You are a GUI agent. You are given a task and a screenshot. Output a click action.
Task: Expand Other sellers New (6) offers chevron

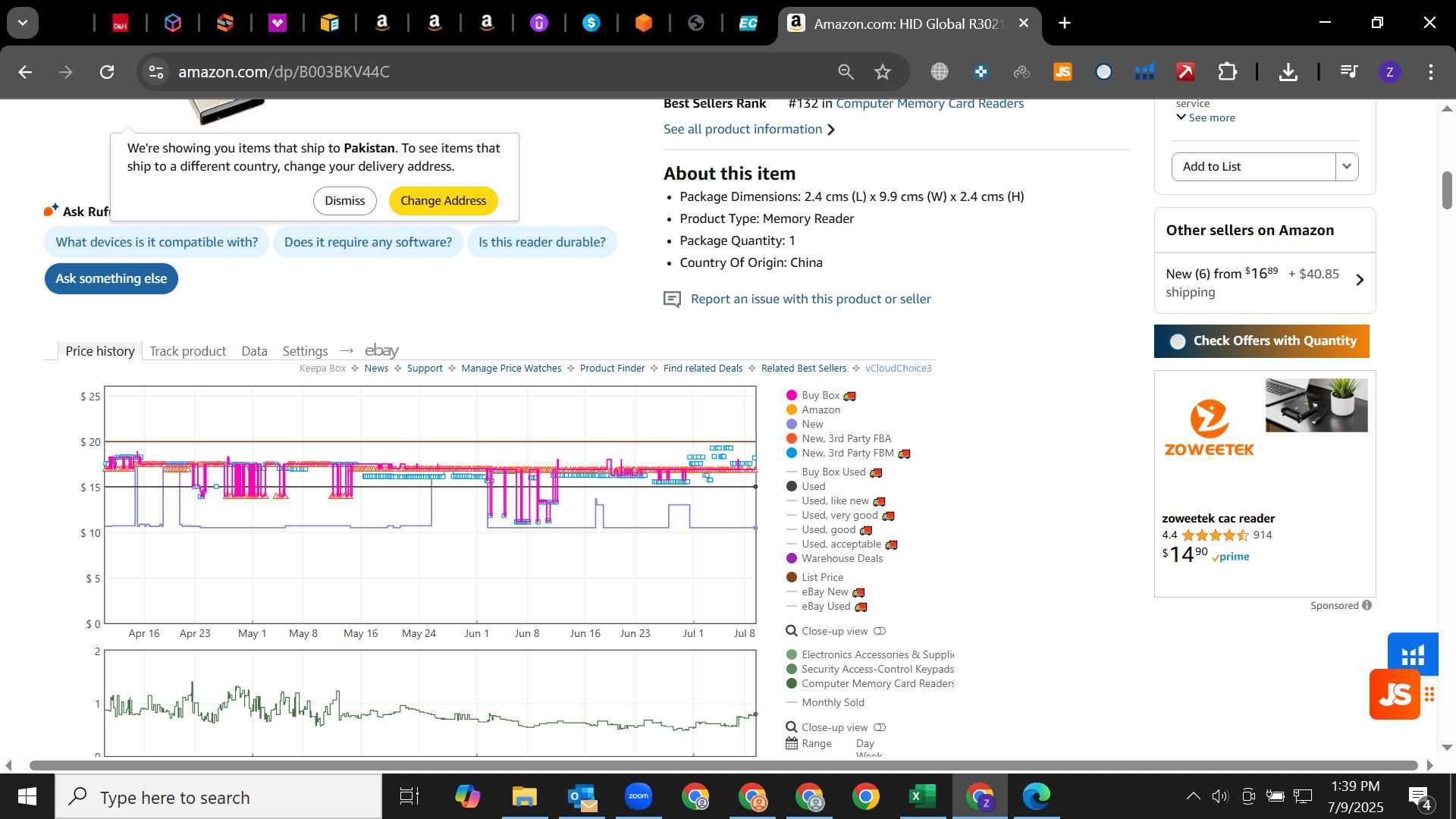[x=1360, y=280]
